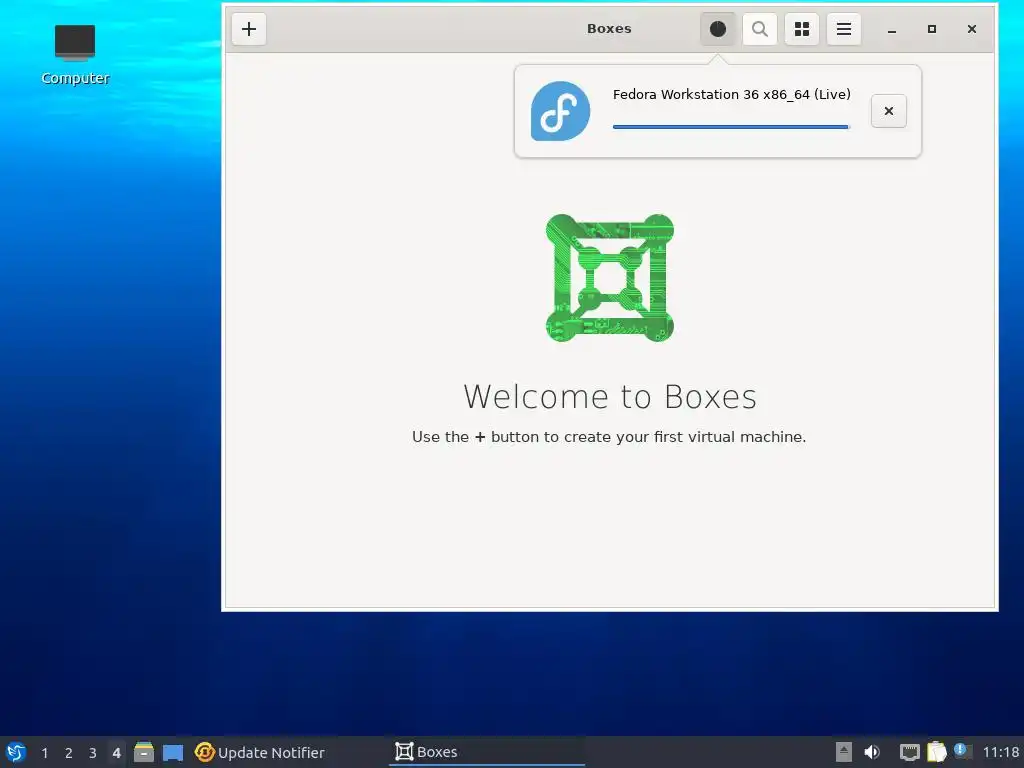Open the search in Boxes
1024x768 pixels.
(760, 29)
